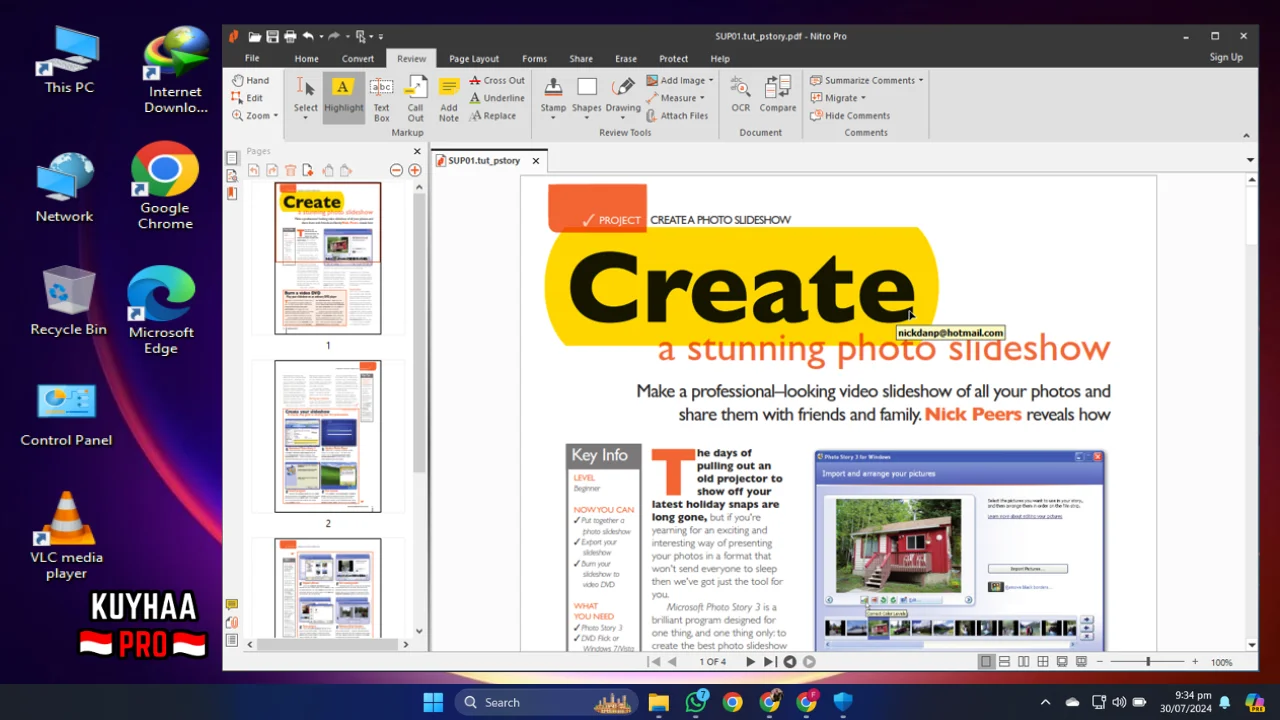Screen dimensions: 1280x720
Task: Close the Pages panel
Action: pos(417,152)
